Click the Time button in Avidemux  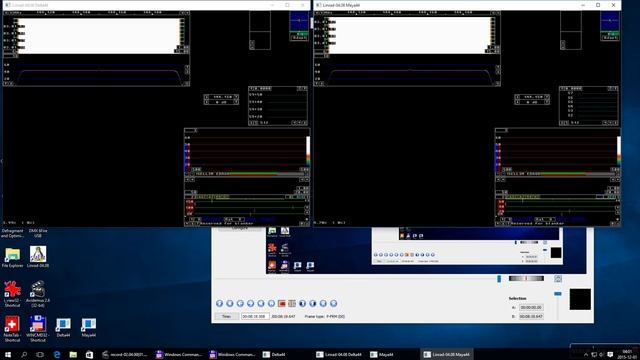227,316
